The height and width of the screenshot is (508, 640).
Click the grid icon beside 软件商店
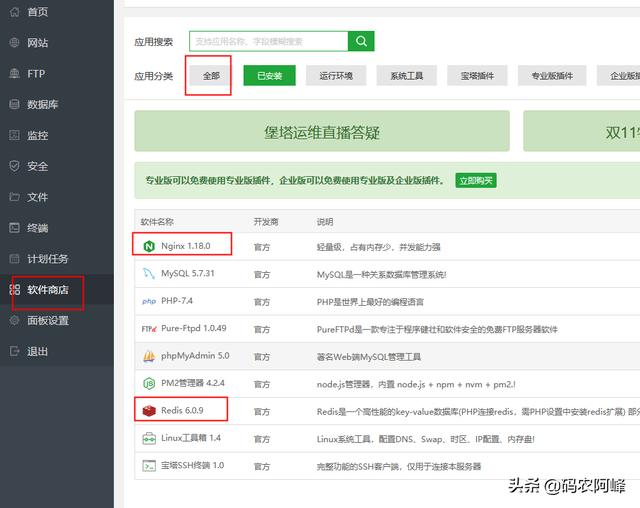(14, 290)
